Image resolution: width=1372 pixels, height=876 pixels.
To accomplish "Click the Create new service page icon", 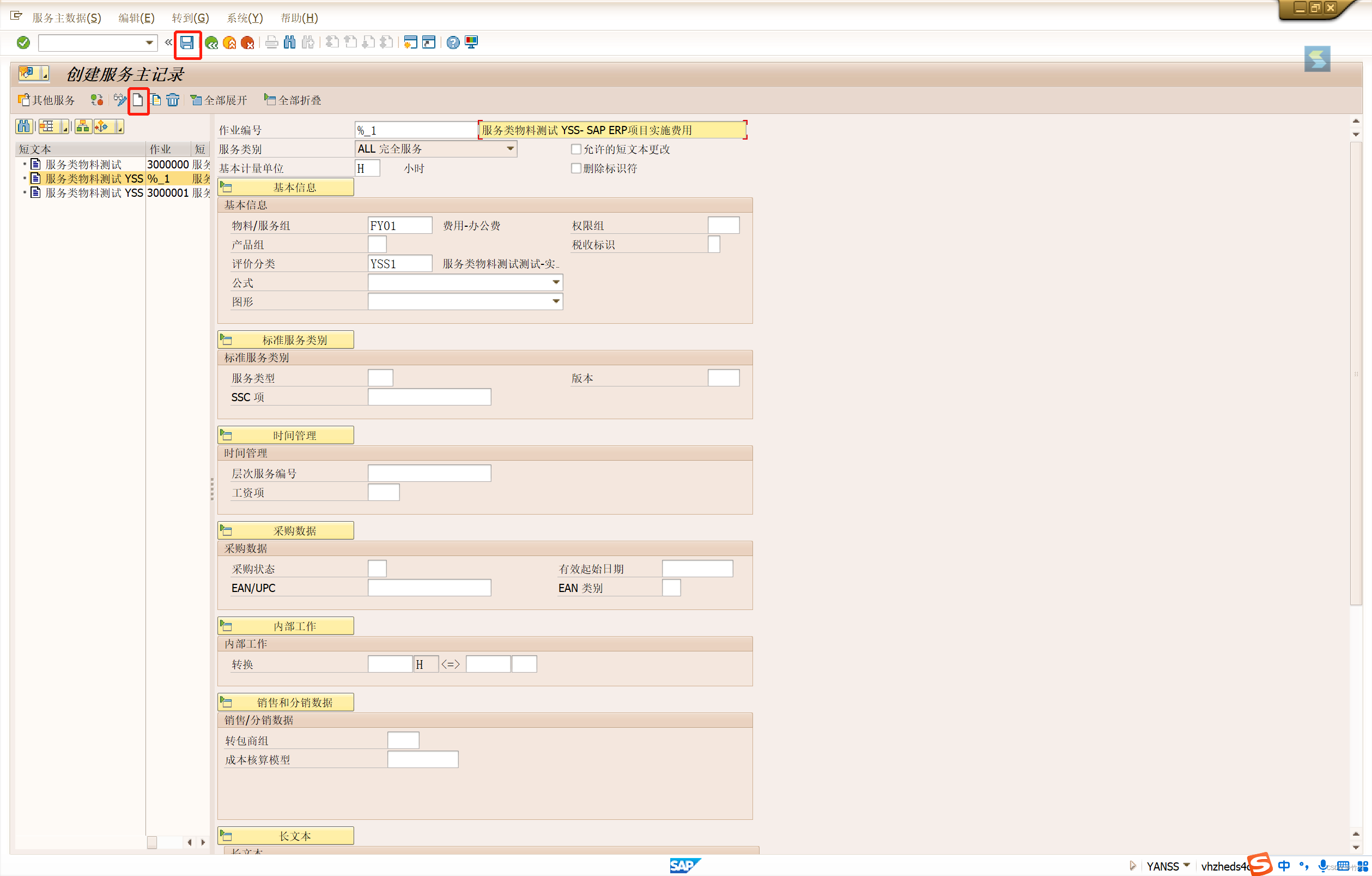I will click(138, 100).
